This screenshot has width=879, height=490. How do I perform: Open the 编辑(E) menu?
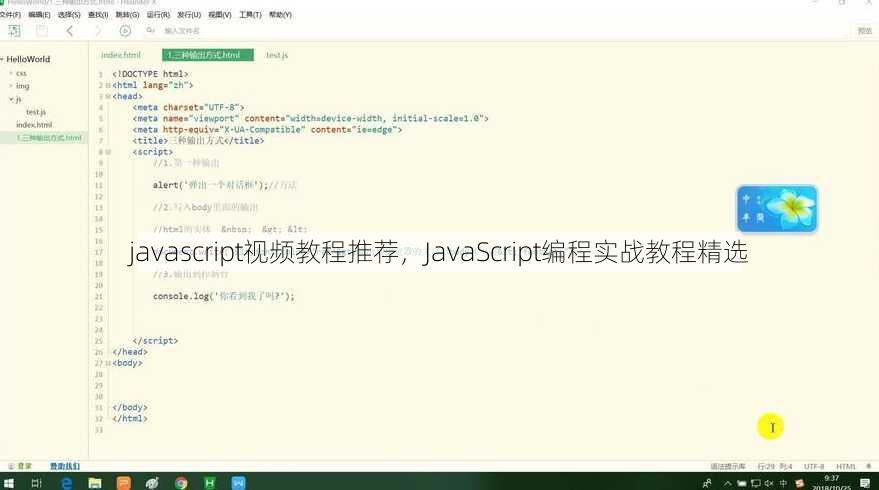tap(39, 15)
